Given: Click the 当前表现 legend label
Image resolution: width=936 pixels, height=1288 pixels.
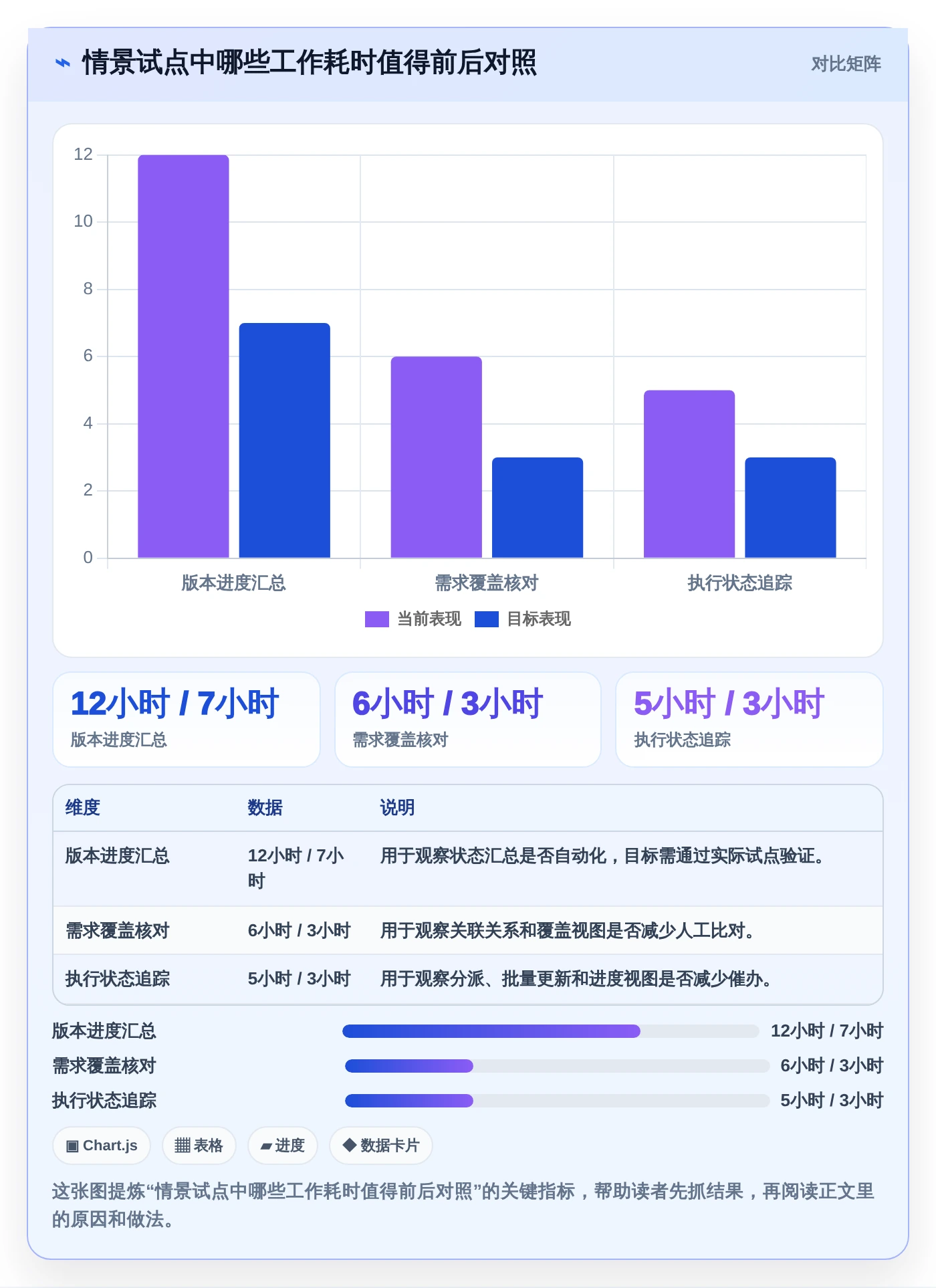Looking at the screenshot, I should (429, 619).
